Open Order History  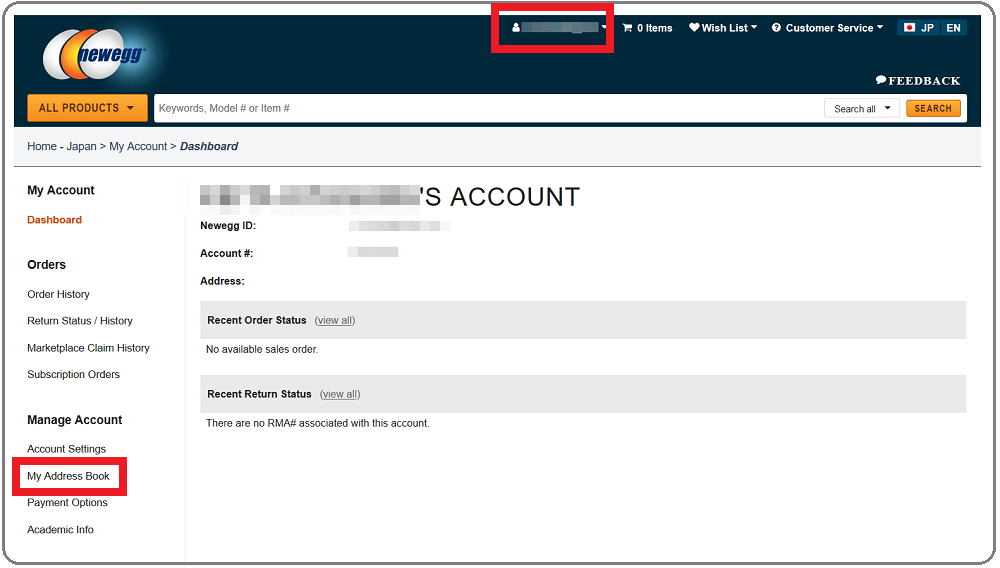(58, 295)
